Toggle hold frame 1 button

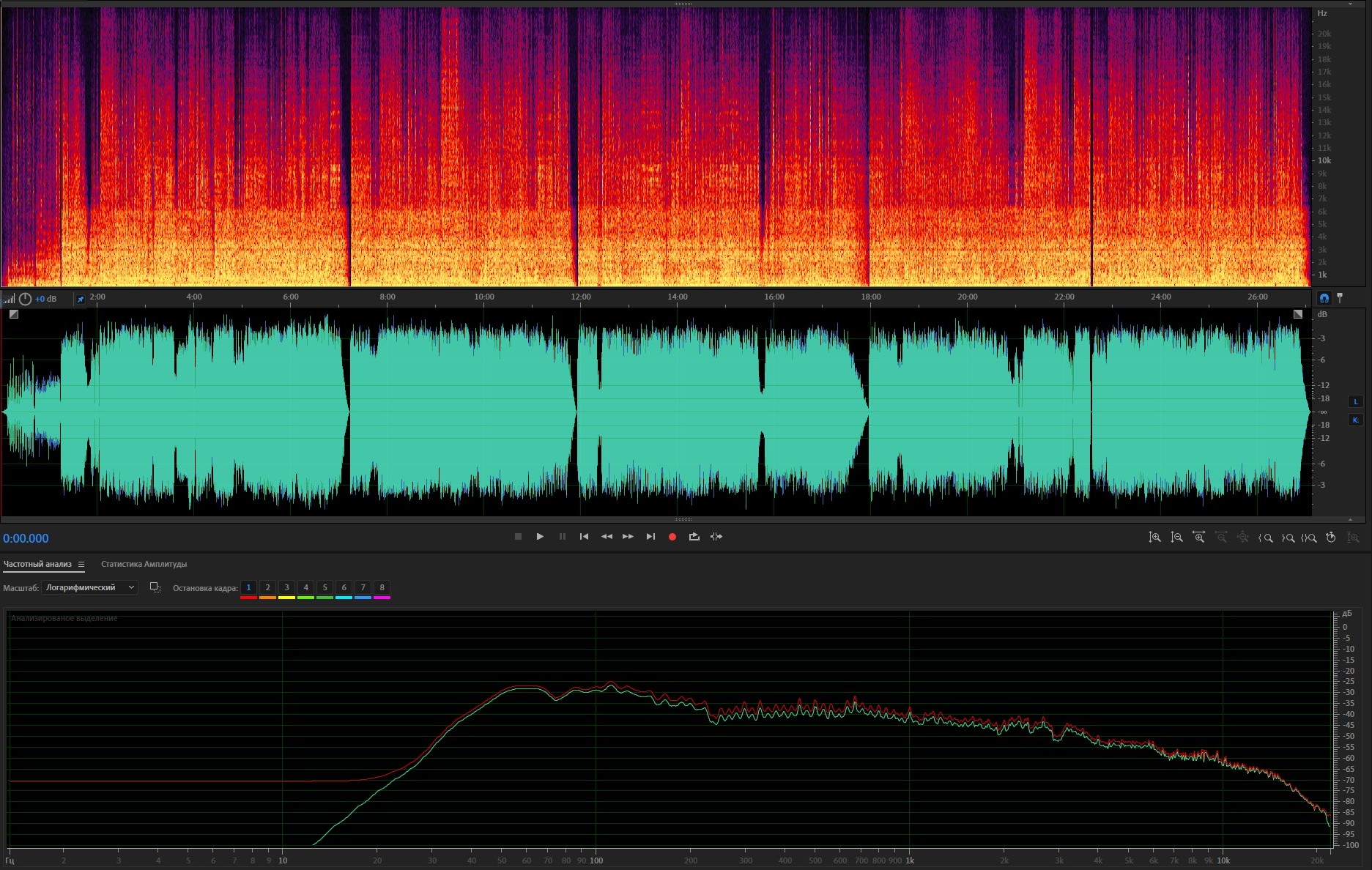248,587
